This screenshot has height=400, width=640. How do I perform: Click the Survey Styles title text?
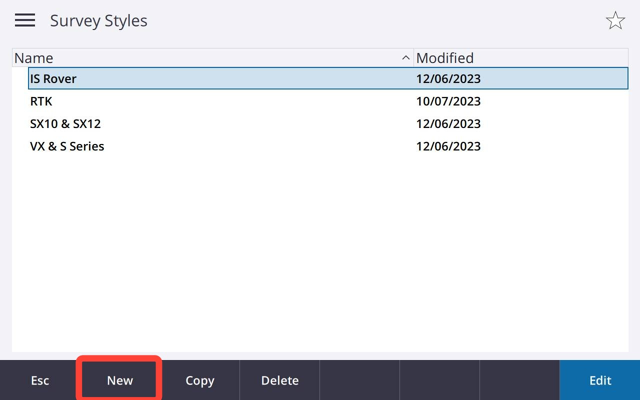coord(98,21)
